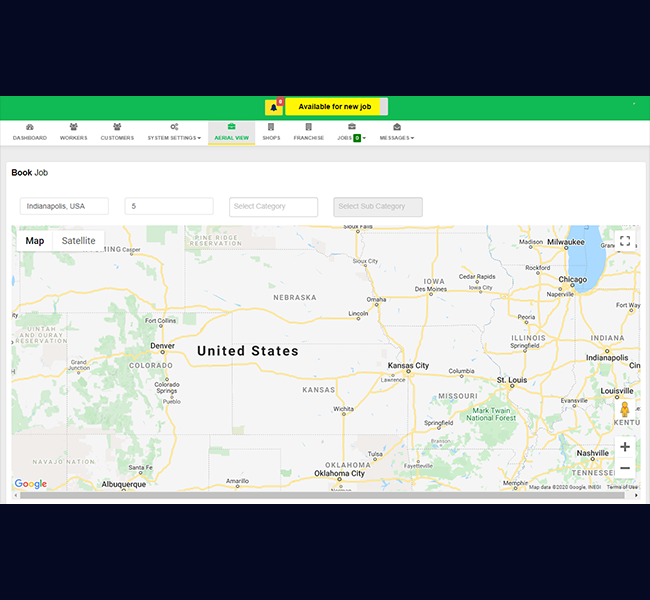This screenshot has height=600, width=650.
Task: Click Kansas City on the map
Action: (408, 365)
